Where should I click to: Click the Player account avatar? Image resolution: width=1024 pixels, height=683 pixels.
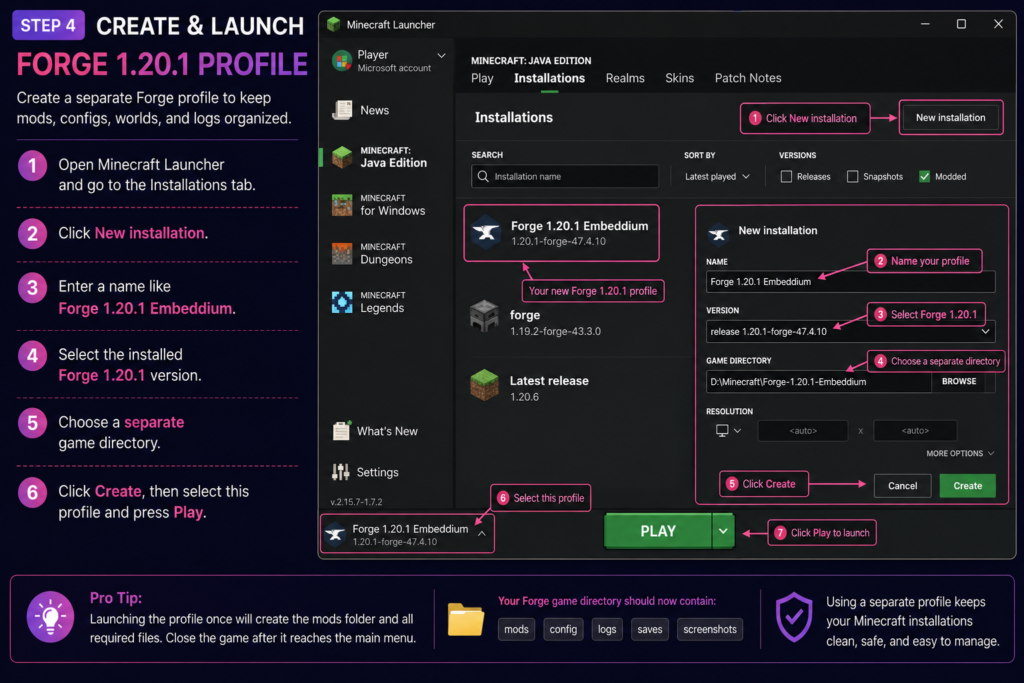pos(342,61)
